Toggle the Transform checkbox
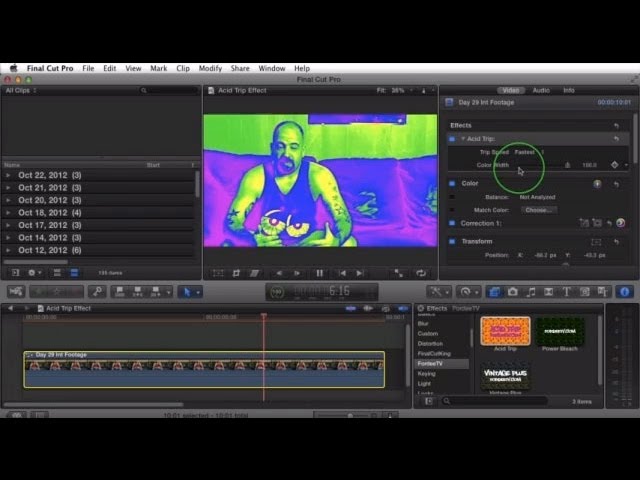 pyautogui.click(x=452, y=242)
